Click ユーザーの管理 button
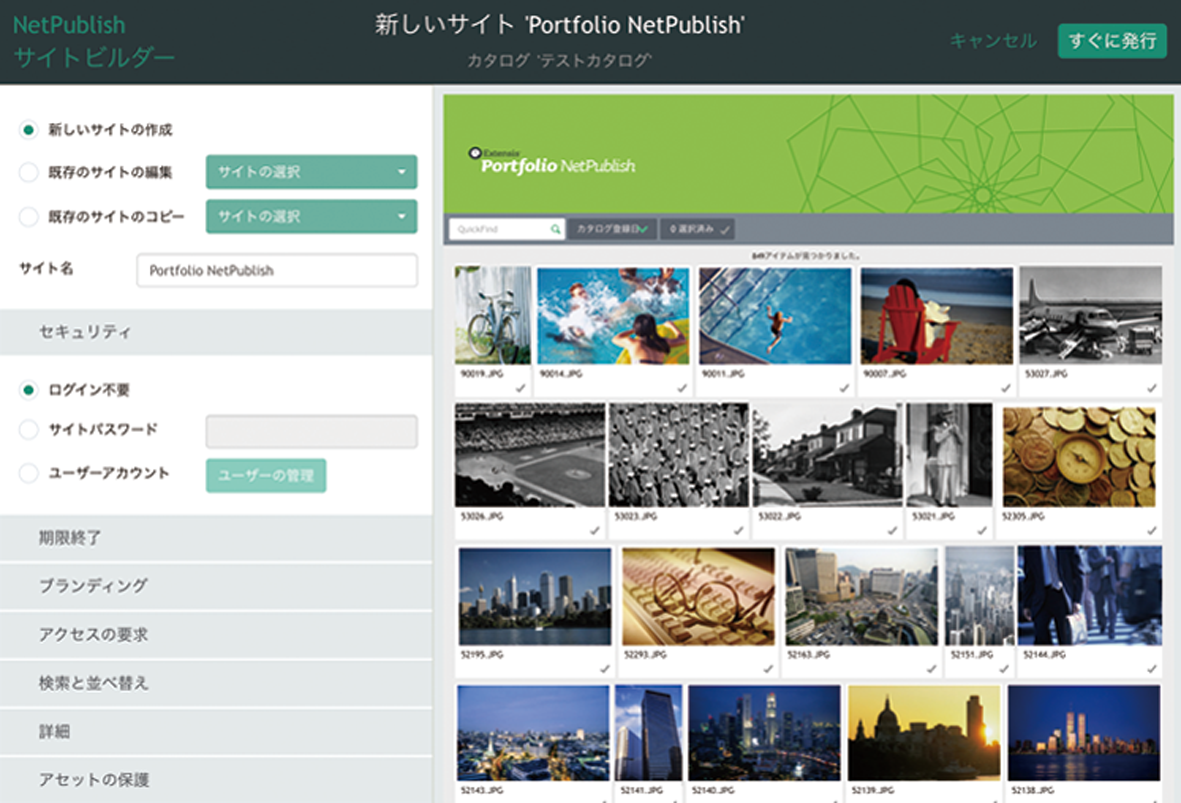Image resolution: width=1181 pixels, height=803 pixels. coord(266,475)
